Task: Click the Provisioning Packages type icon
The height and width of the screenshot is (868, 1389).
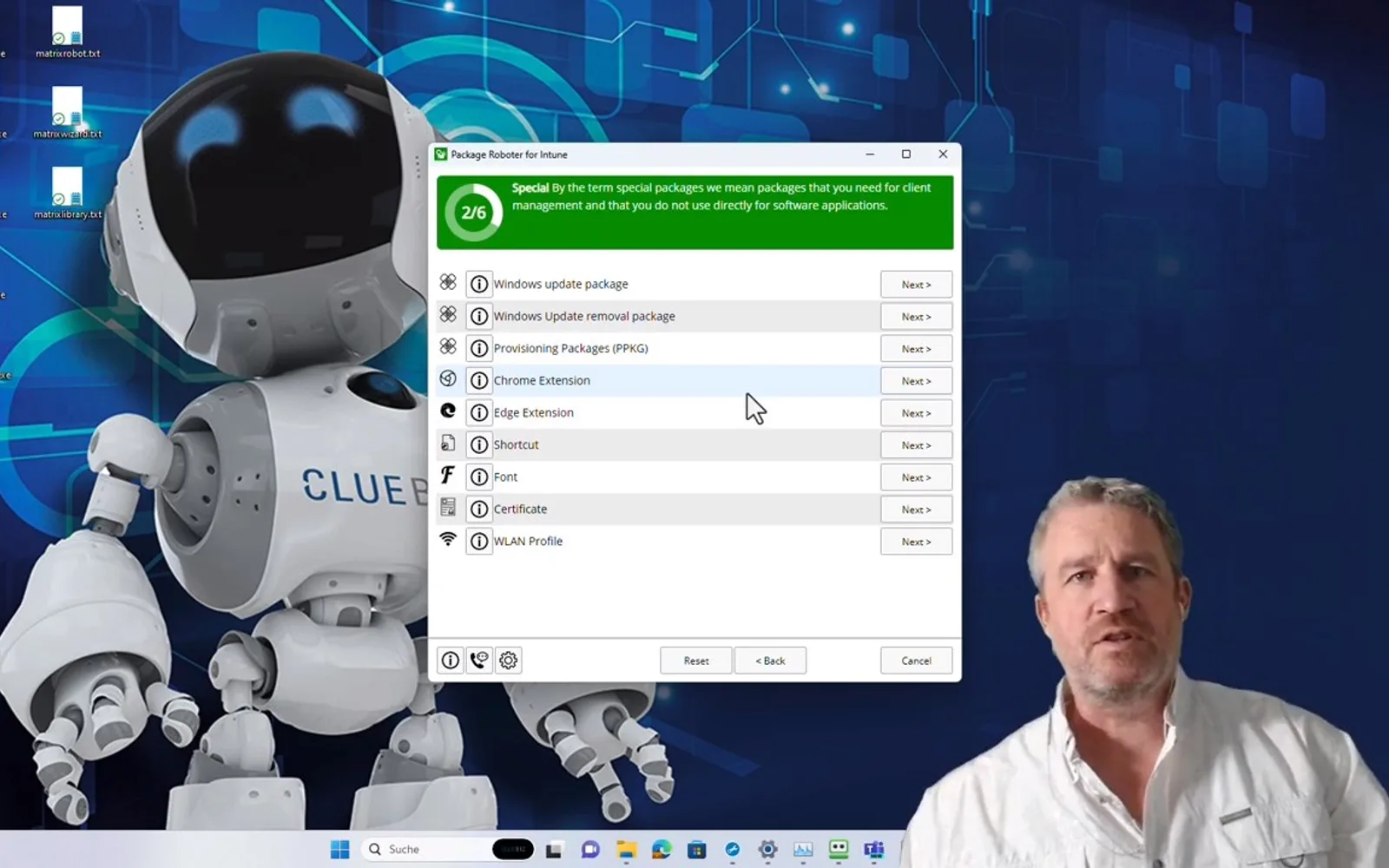Action: coord(448,346)
